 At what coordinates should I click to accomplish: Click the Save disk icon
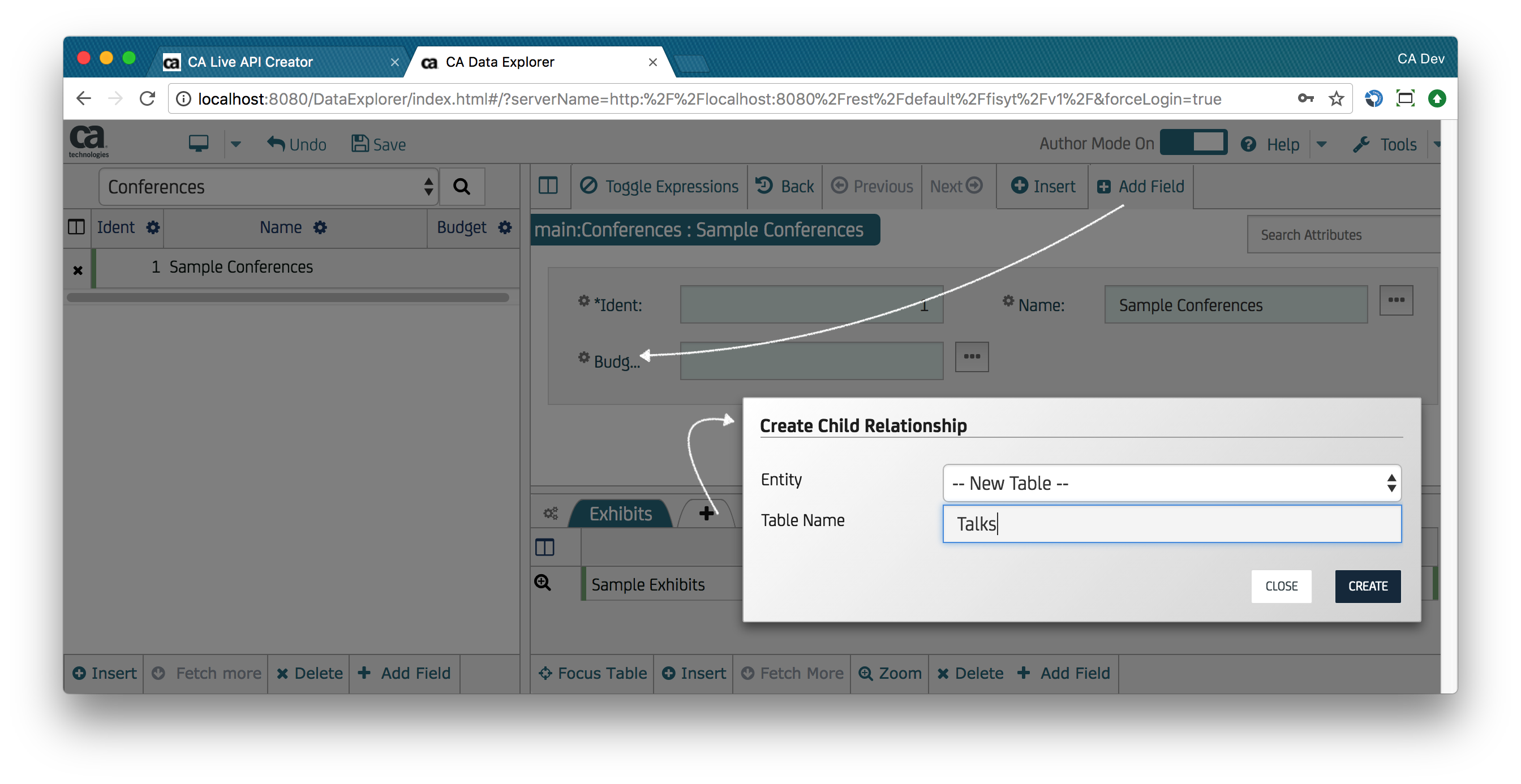[359, 144]
